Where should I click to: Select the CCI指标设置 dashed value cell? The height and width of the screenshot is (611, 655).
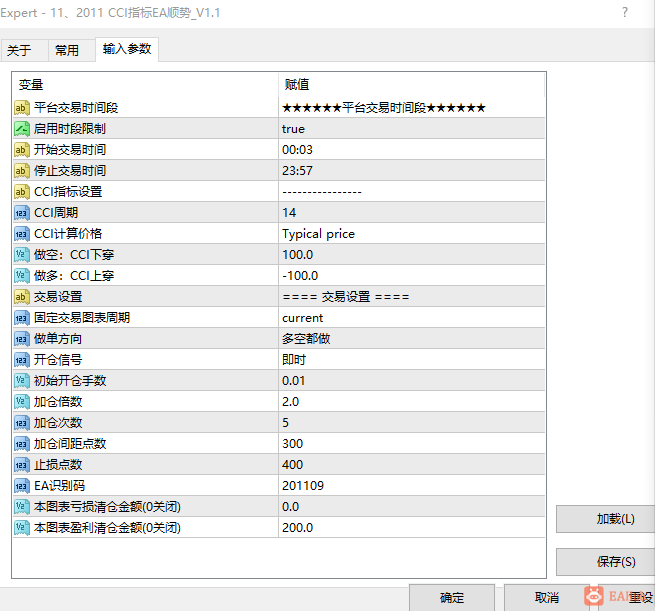411,192
